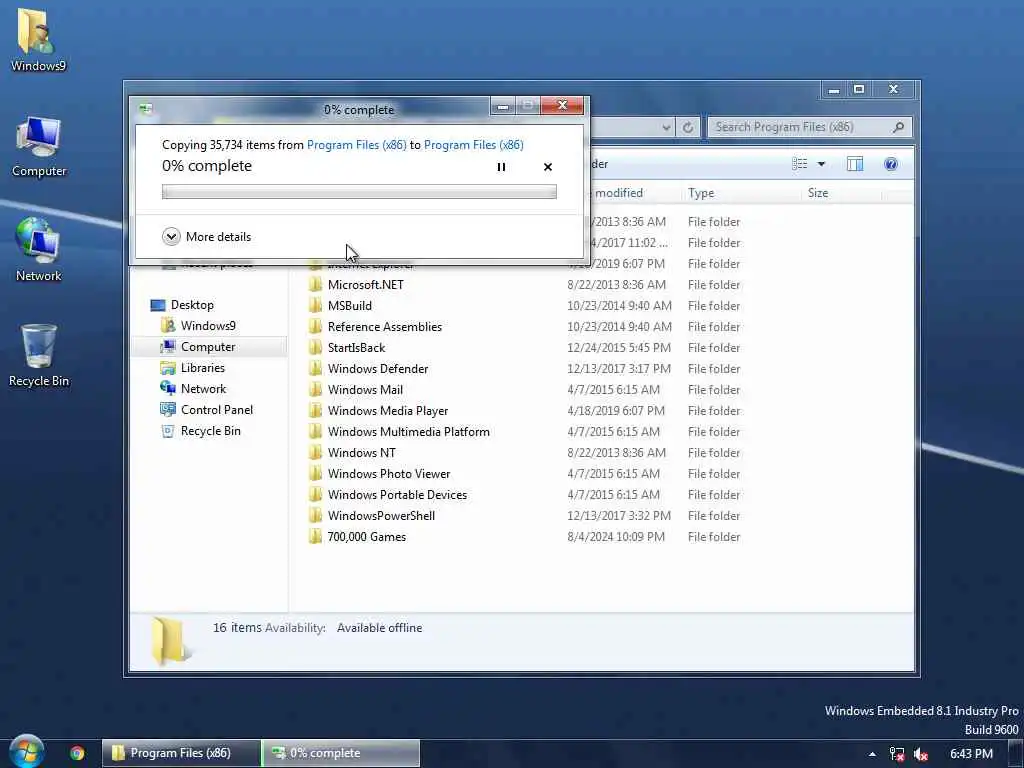Viewport: 1024px width, 768px height.
Task: Select the Microsoft.NET folder
Action: point(365,285)
